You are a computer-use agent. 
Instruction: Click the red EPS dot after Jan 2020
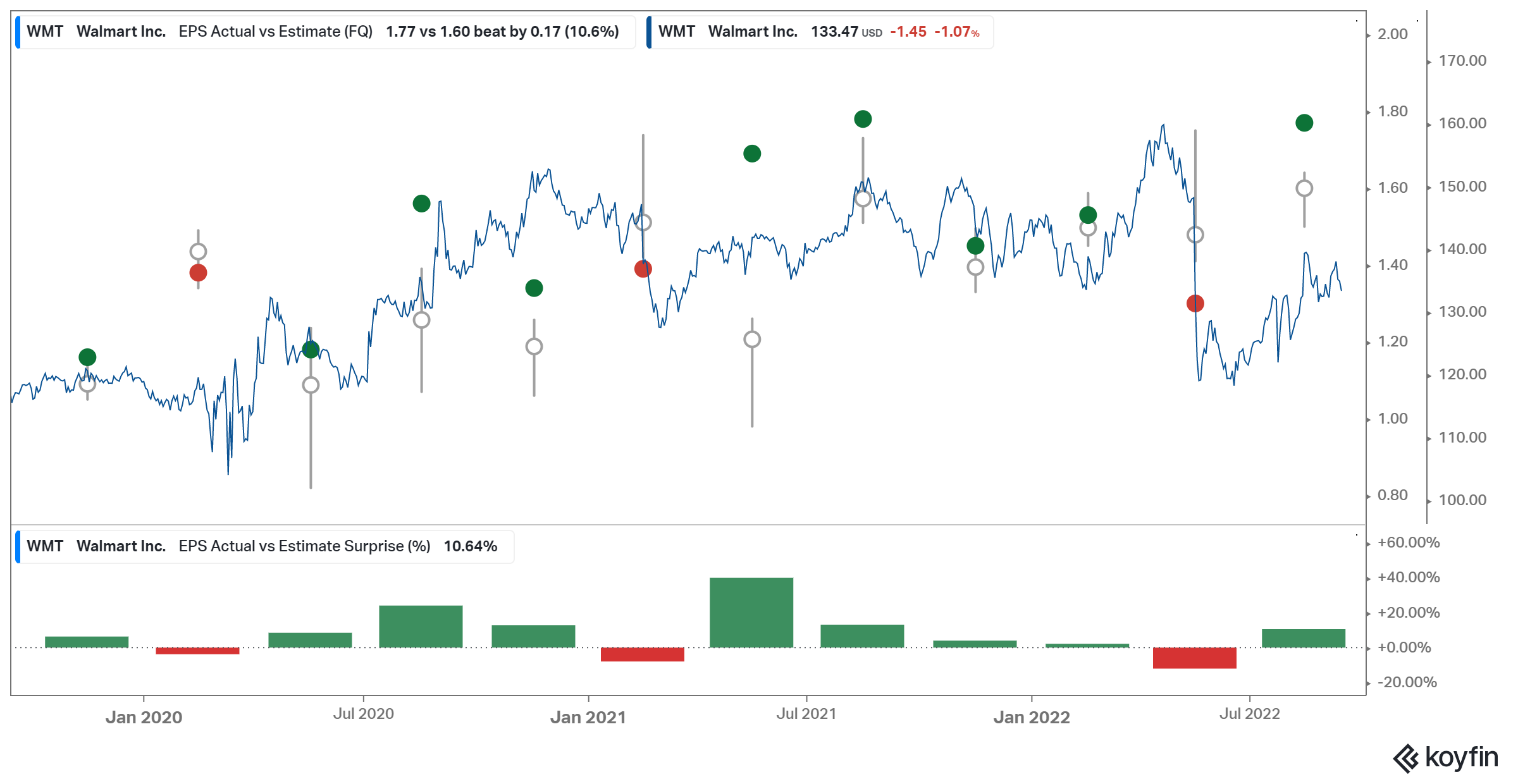pos(198,273)
